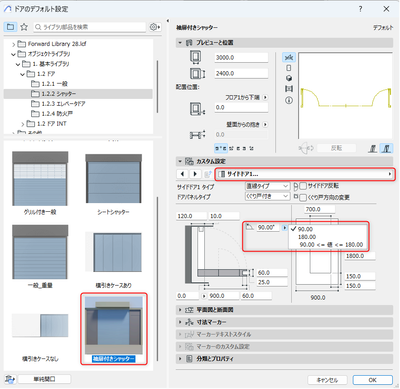Click the OK button
The width and height of the screenshot is (400, 389).
[372, 380]
